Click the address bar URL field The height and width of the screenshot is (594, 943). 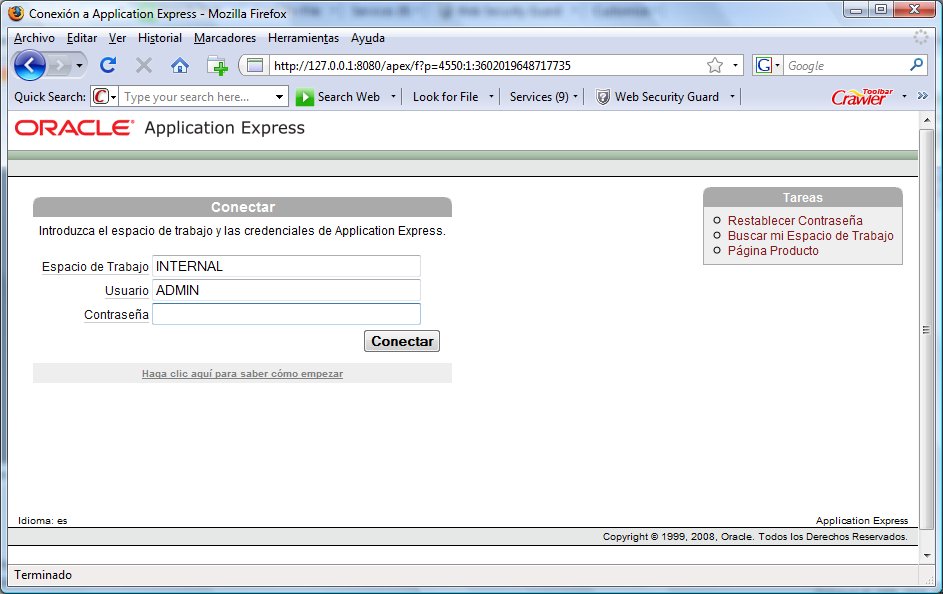click(486, 66)
